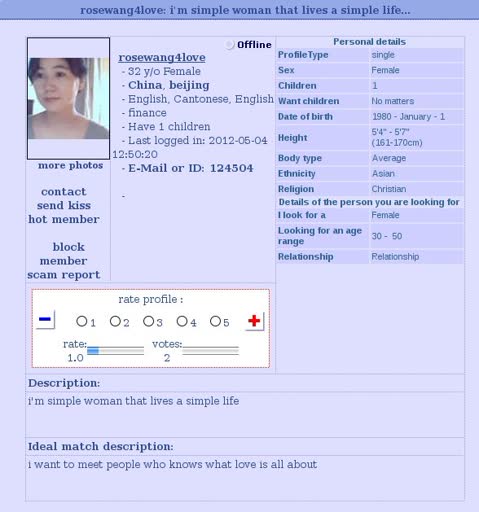Viewport: 479px width, 512px height.
Task: Mark as hot member
Action: click(64, 219)
